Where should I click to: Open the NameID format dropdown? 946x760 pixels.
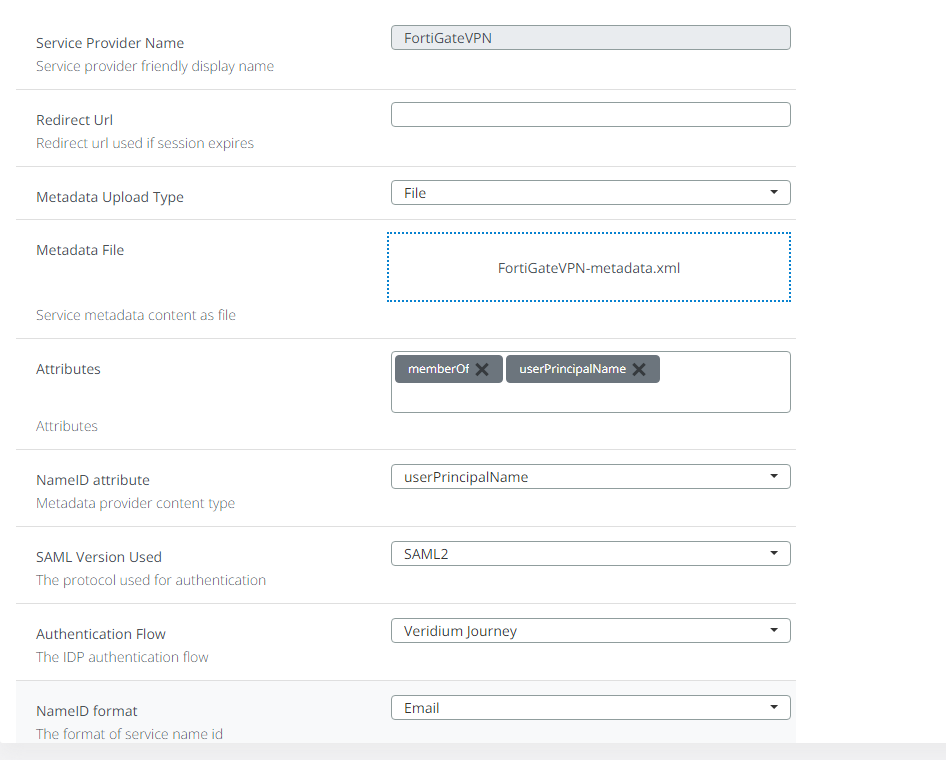point(590,708)
